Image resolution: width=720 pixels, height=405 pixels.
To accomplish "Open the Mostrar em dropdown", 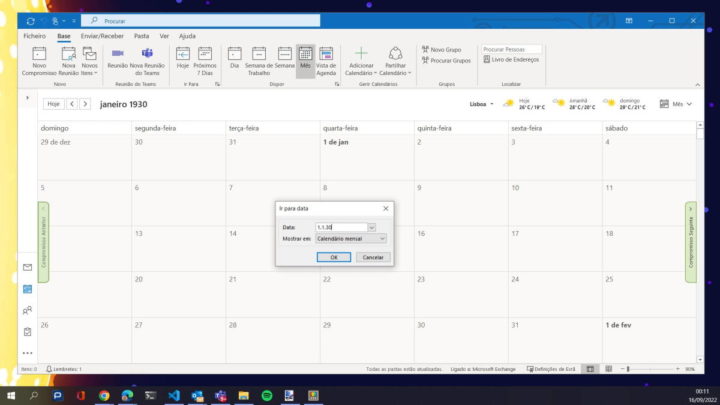I will click(x=381, y=239).
